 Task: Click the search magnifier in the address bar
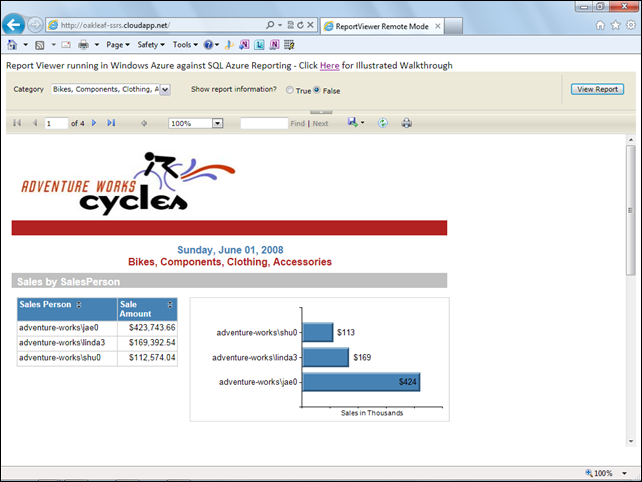[x=270, y=25]
